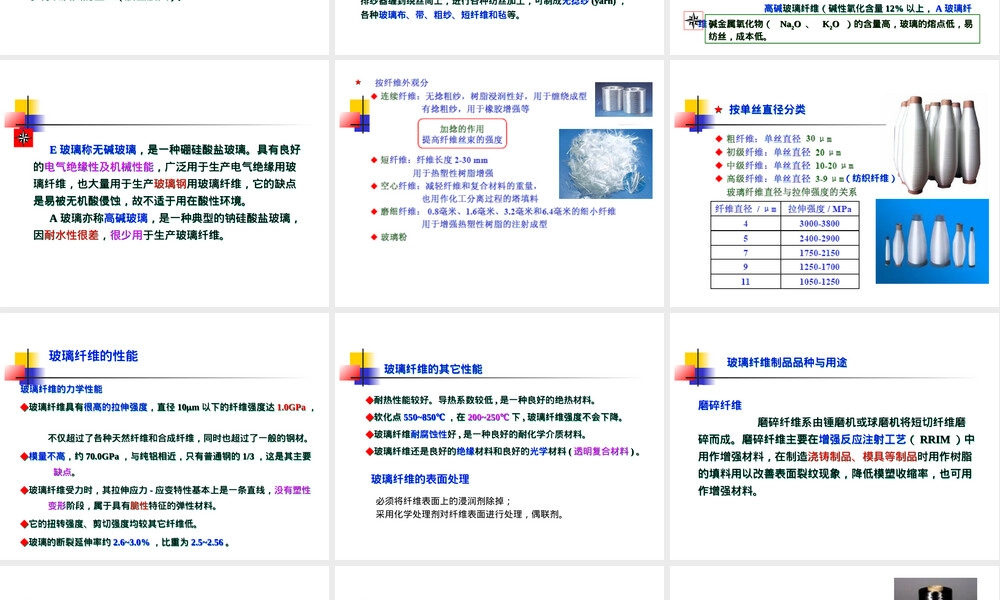Click the 粗纤维: 单丝直径 30 μm line
Image resolution: width=1000 pixels, height=600 pixels.
(774, 138)
